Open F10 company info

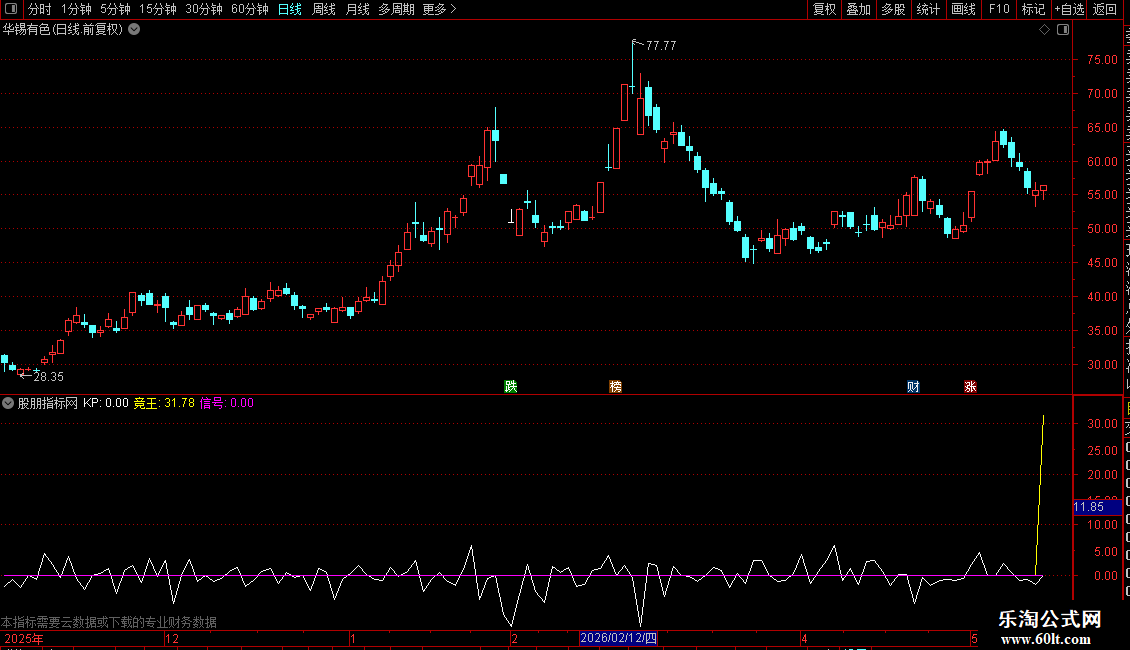(x=999, y=9)
